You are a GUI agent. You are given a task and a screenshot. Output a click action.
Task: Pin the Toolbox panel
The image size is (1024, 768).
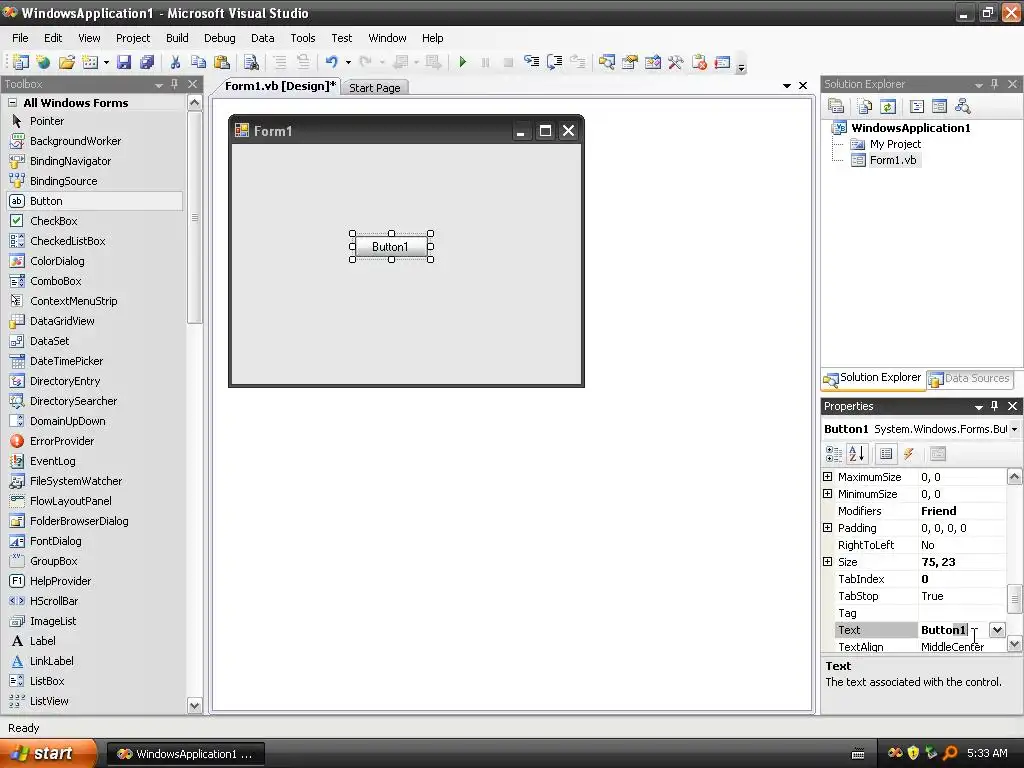click(174, 84)
